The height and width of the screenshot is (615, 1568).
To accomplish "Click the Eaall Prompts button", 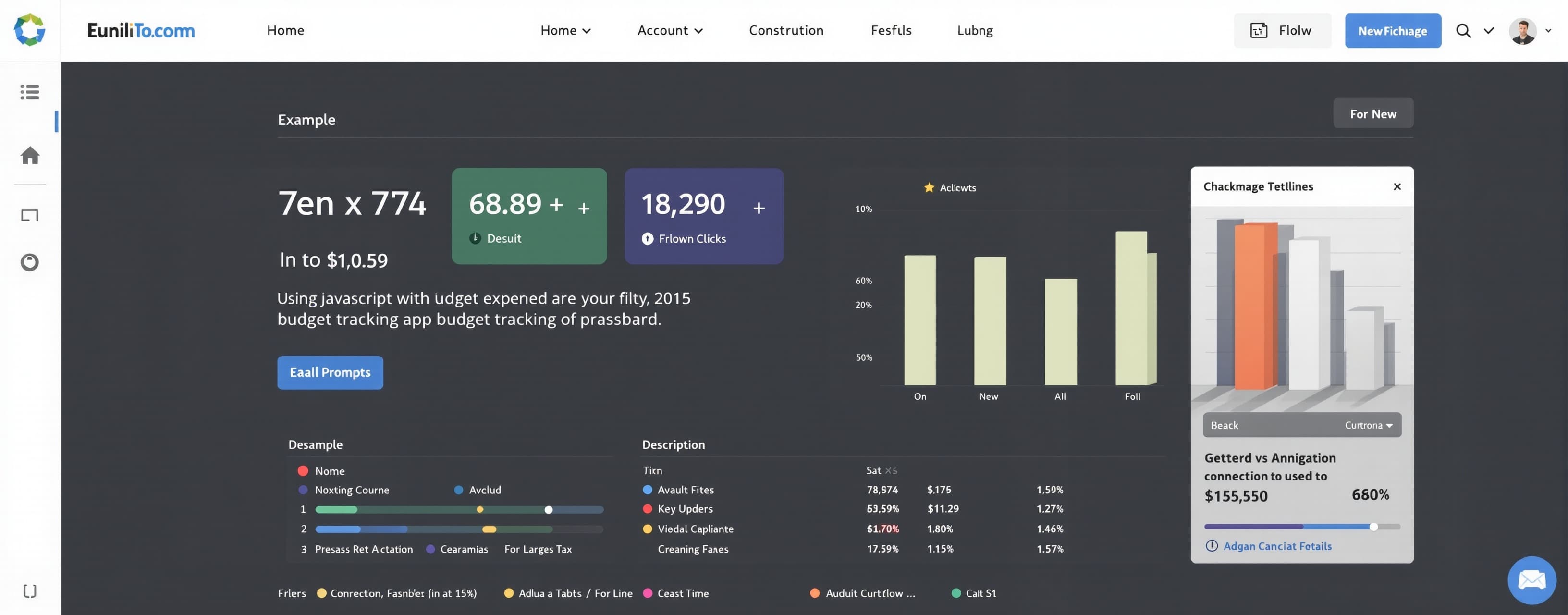I will click(x=330, y=372).
